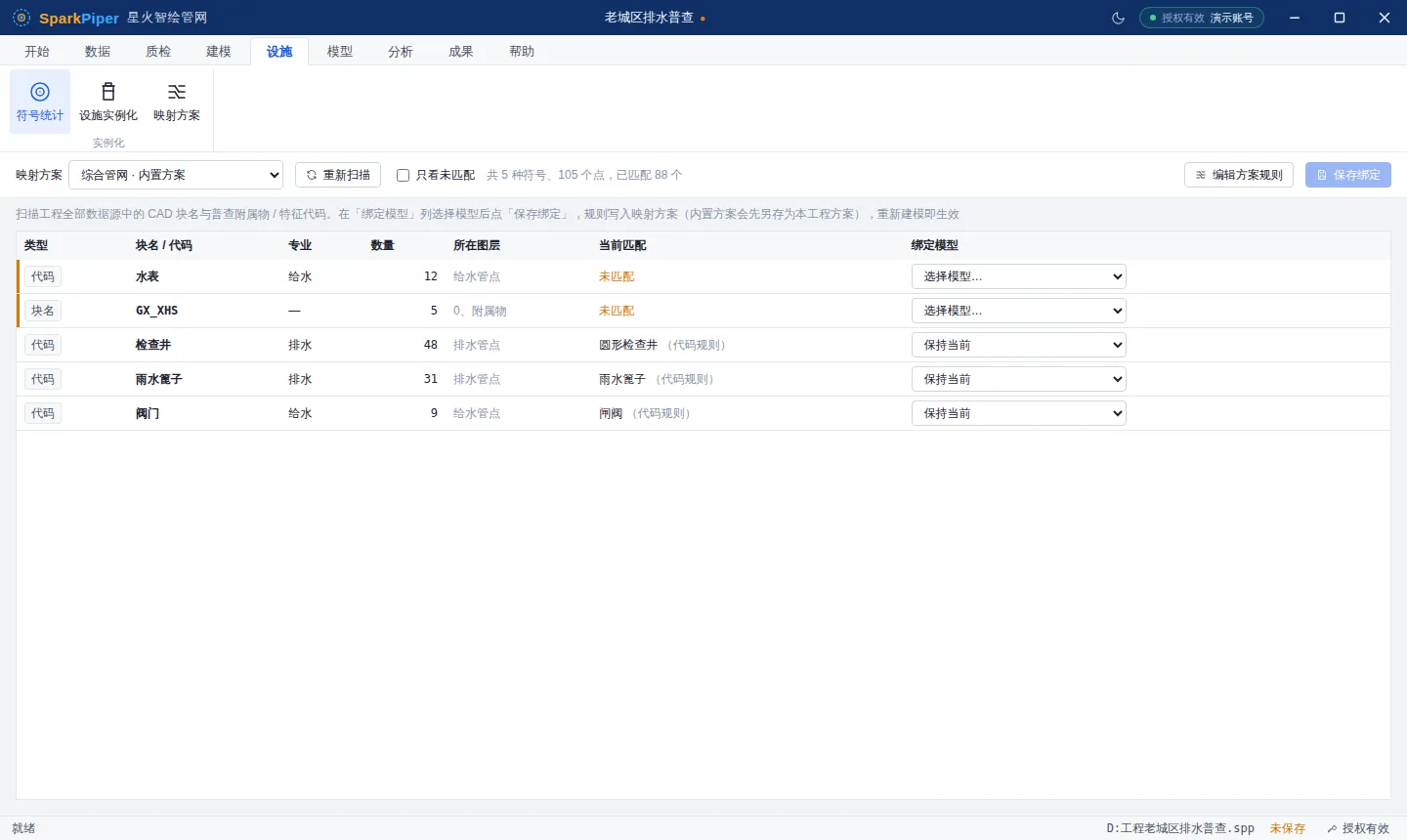
Task: Click the 排水管点 layer in 雨水篦子 row
Action: pyautogui.click(x=477, y=379)
